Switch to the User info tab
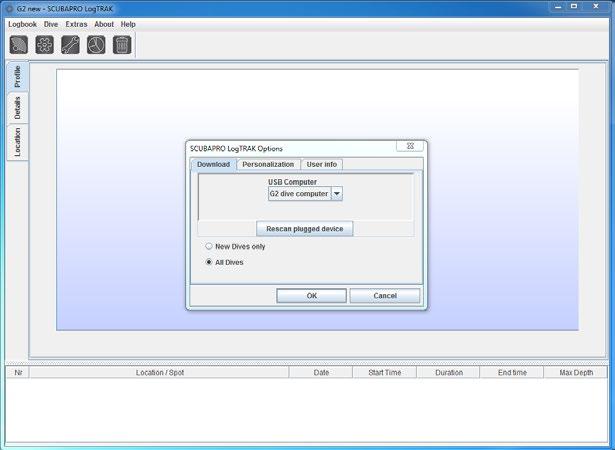The image size is (615, 450). (x=322, y=164)
